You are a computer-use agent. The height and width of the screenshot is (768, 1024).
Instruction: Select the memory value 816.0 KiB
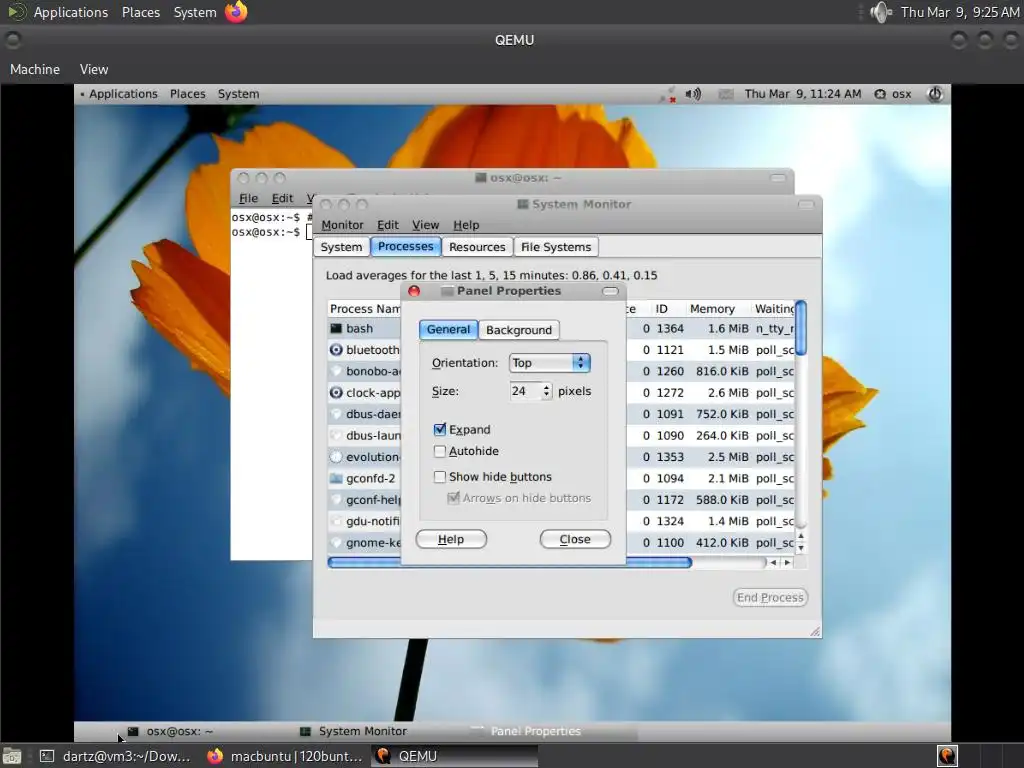click(x=722, y=372)
